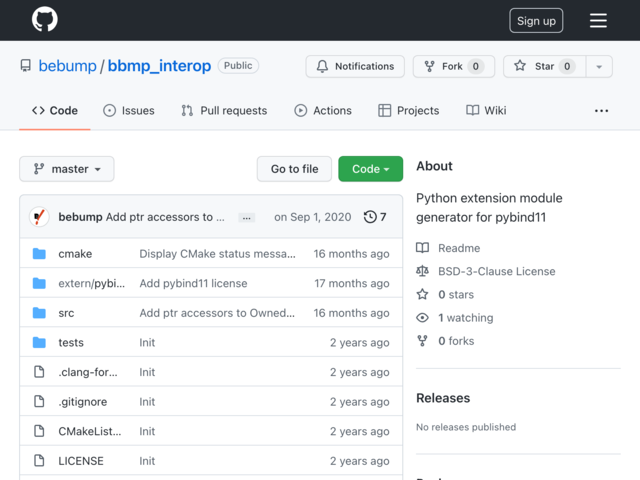The width and height of the screenshot is (640, 480).
Task: Click the src folder icon
Action: point(39,313)
